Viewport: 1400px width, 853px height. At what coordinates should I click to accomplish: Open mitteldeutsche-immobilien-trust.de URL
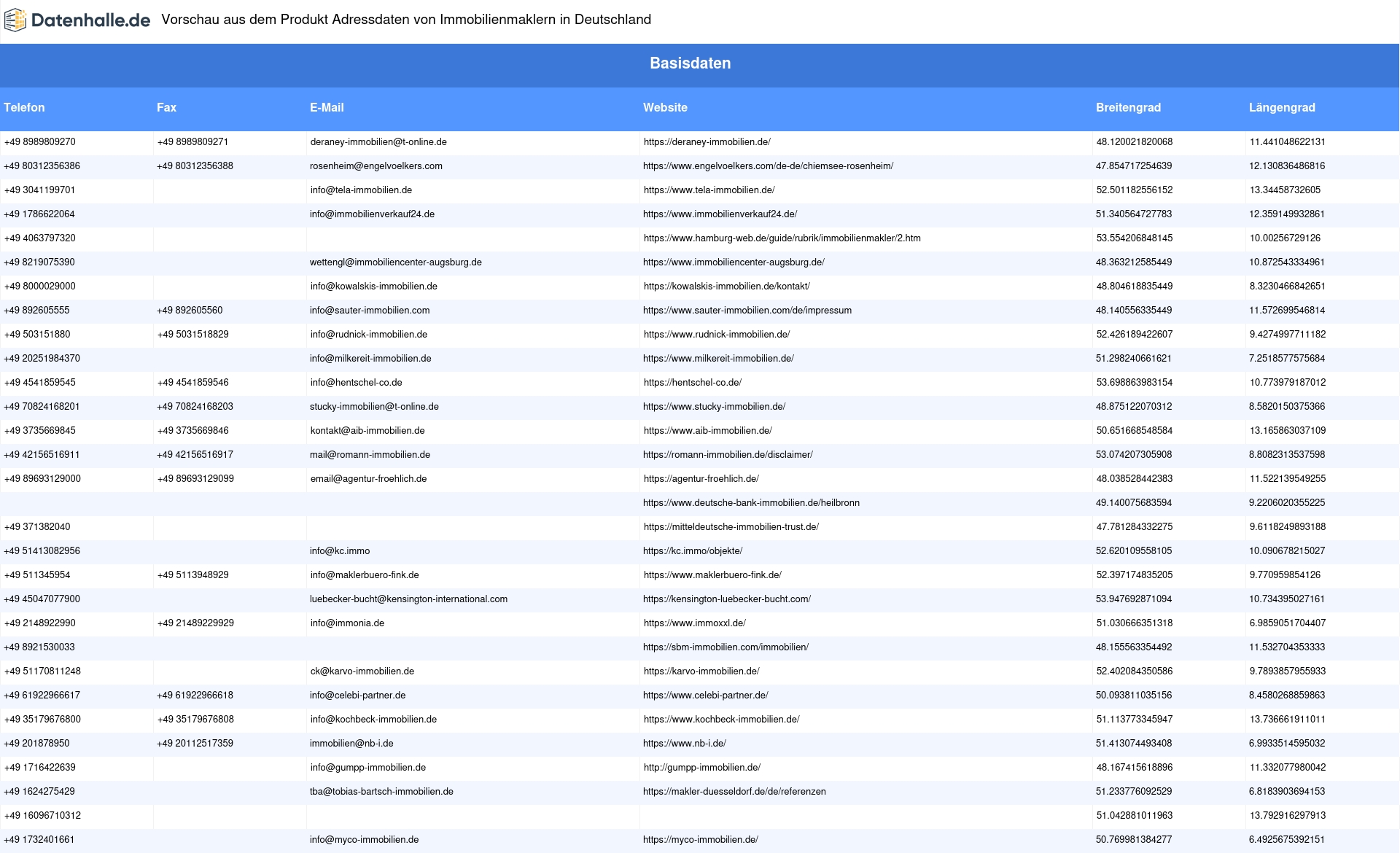731,527
